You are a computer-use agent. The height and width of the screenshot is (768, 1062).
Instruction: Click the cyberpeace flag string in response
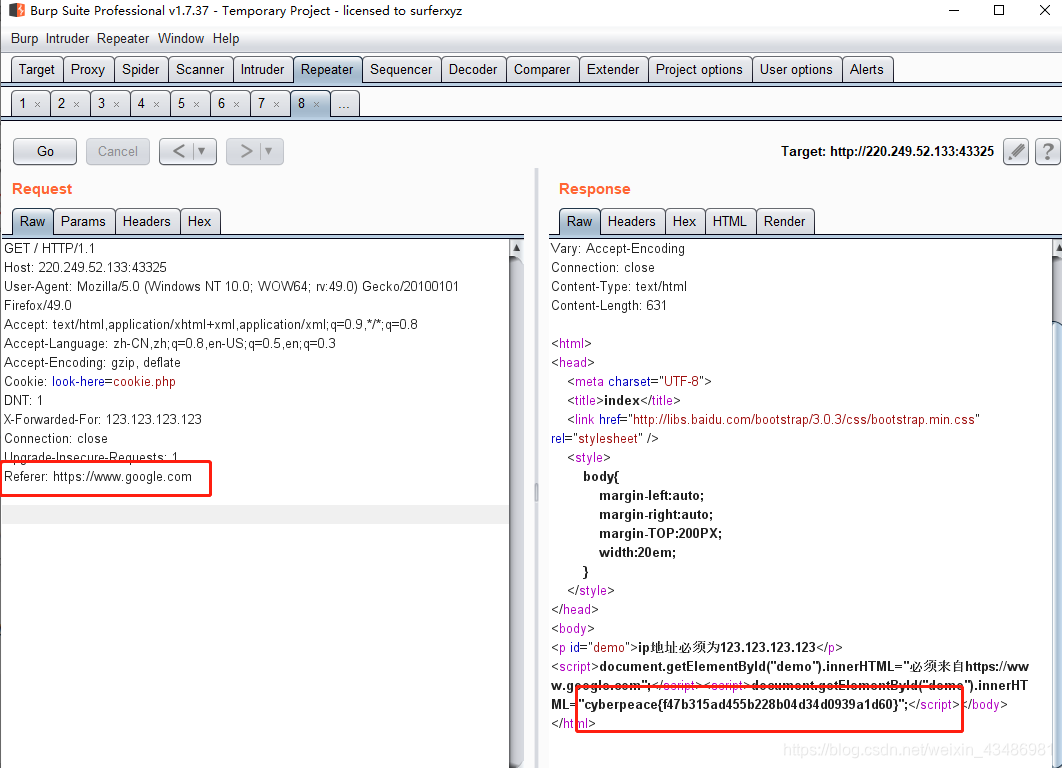tap(742, 704)
